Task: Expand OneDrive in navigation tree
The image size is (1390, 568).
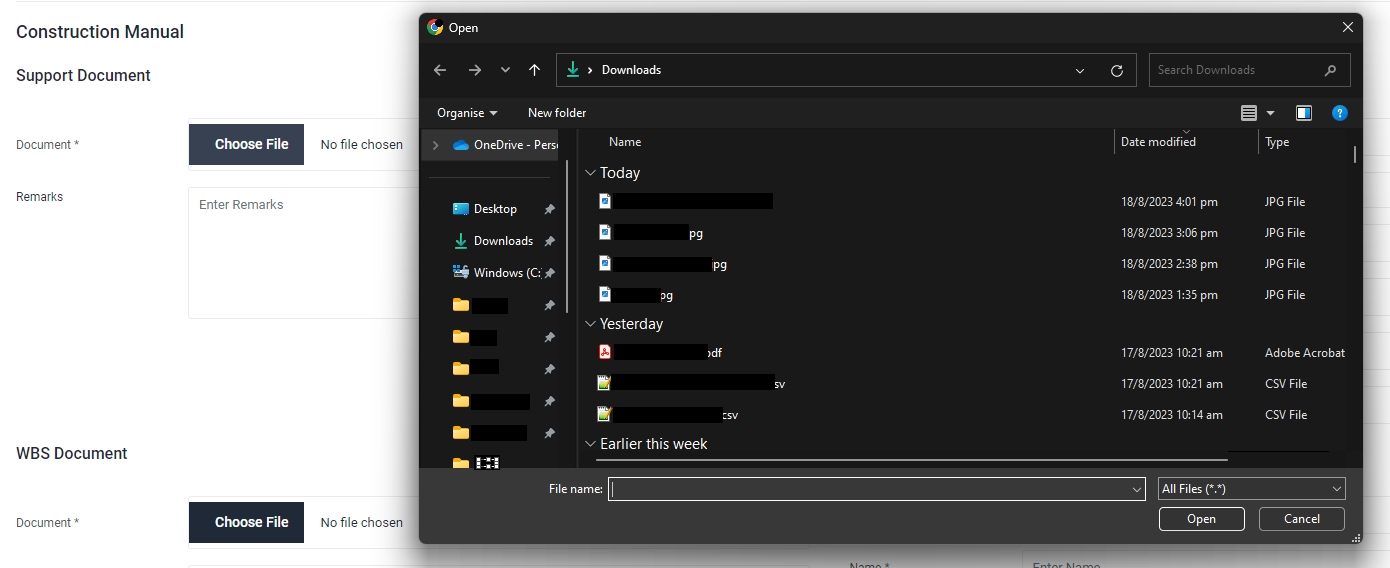Action: (435, 145)
